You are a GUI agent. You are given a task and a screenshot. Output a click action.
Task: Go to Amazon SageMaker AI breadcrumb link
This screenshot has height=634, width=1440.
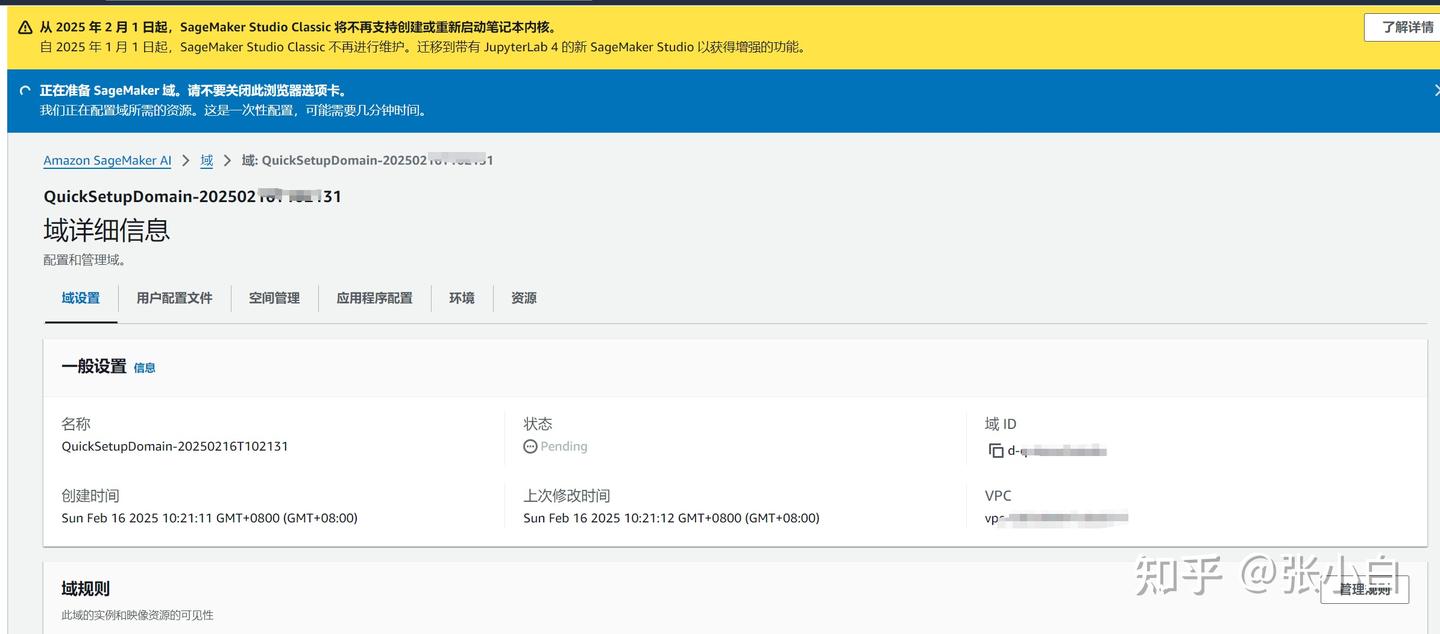point(107,161)
